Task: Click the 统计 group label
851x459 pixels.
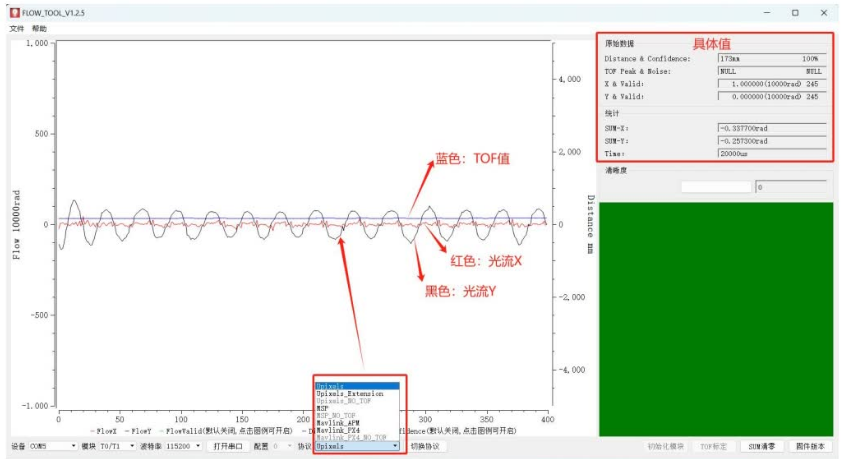Action: click(x=612, y=113)
